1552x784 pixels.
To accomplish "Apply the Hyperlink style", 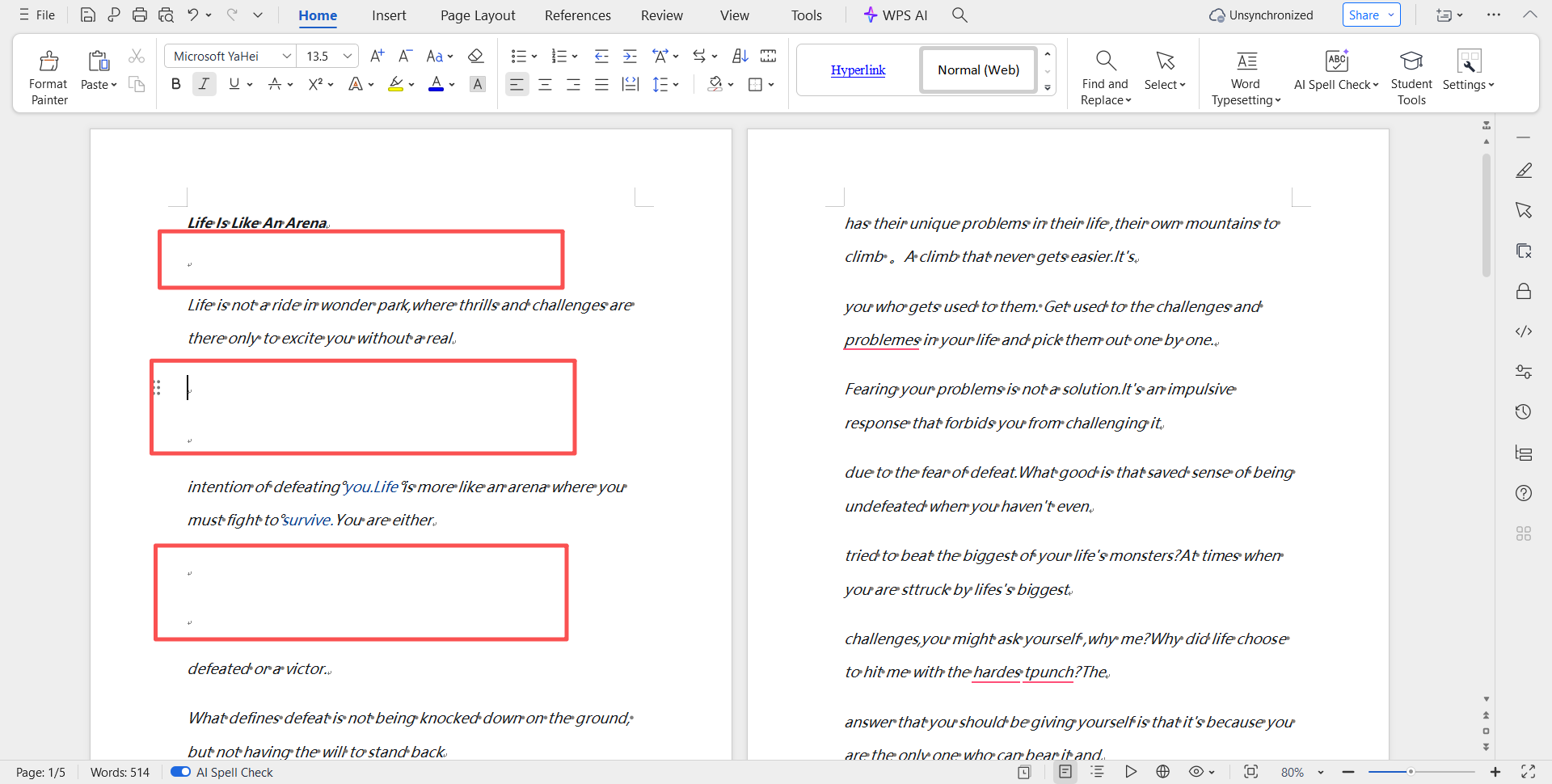I will pos(858,70).
